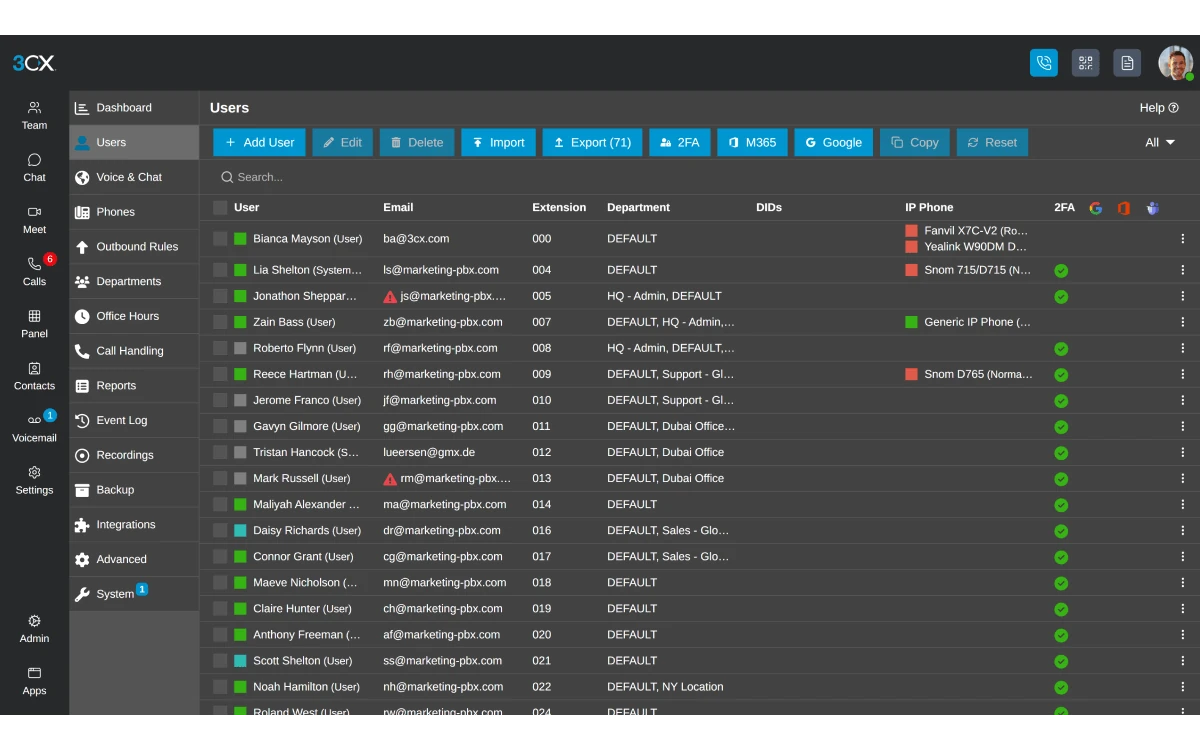This screenshot has width=1200, height=750.
Task: Open Call Handling section
Action: [134, 351]
